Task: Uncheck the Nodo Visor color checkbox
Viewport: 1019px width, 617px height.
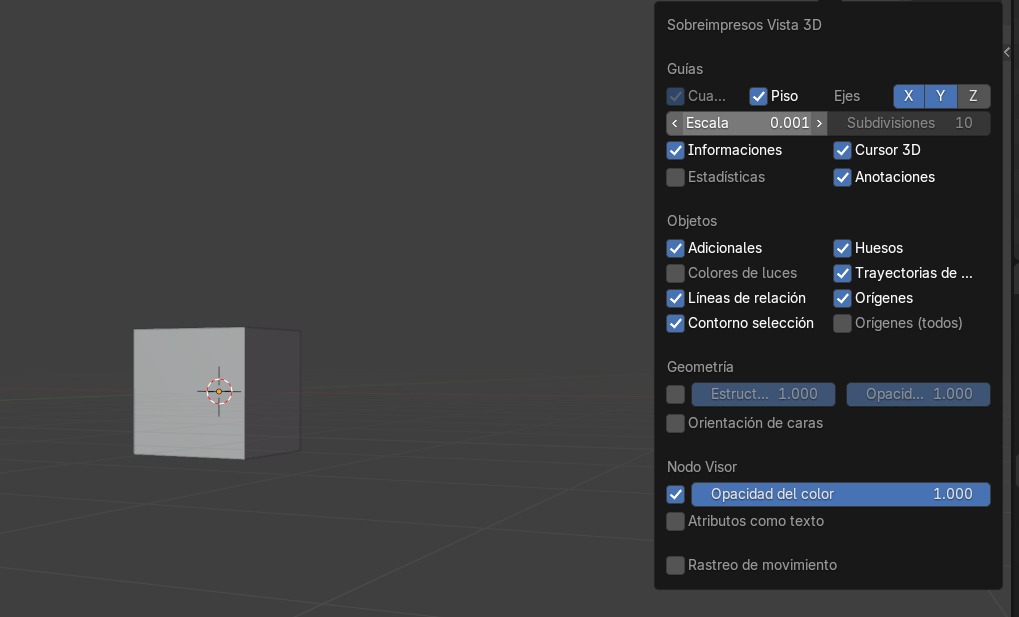Action: pyautogui.click(x=675, y=494)
